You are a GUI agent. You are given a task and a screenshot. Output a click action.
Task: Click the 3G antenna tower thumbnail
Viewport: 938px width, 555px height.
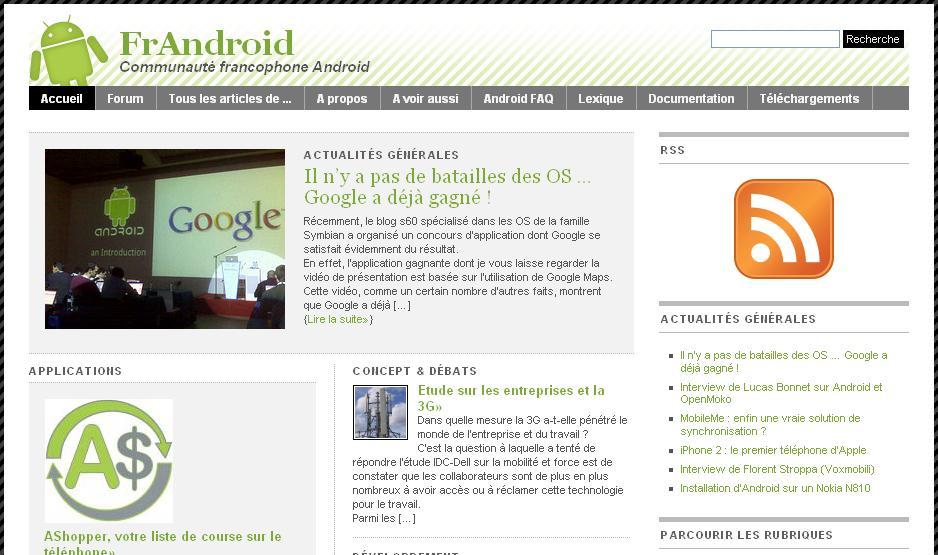[380, 413]
